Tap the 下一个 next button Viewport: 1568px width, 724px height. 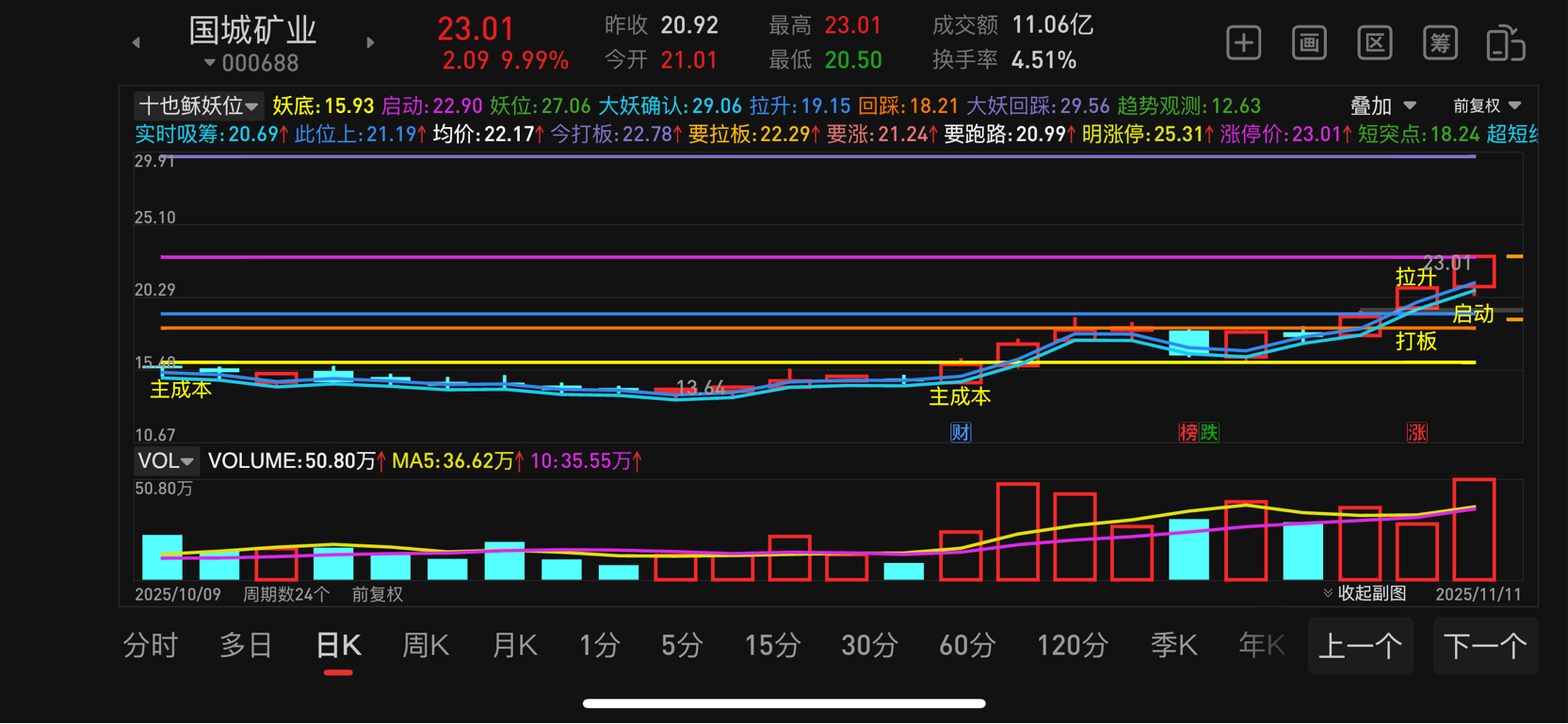[1485, 646]
